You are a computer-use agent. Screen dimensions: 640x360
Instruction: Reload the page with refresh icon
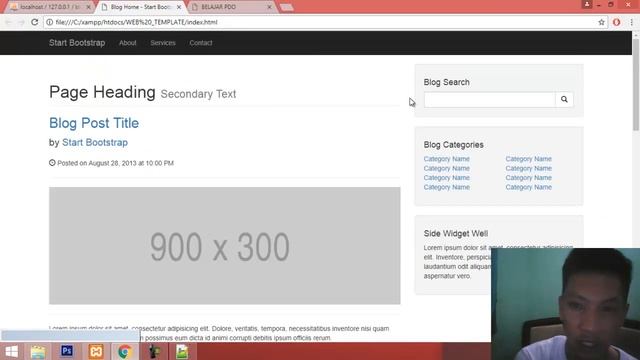tap(35, 22)
